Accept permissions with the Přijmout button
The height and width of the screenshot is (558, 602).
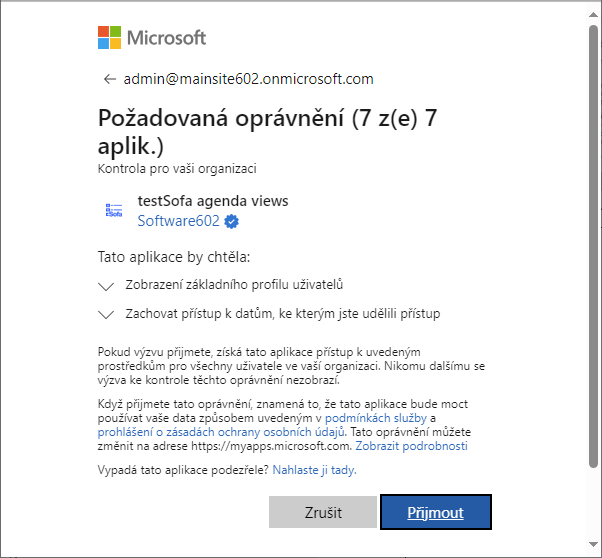[x=436, y=512]
